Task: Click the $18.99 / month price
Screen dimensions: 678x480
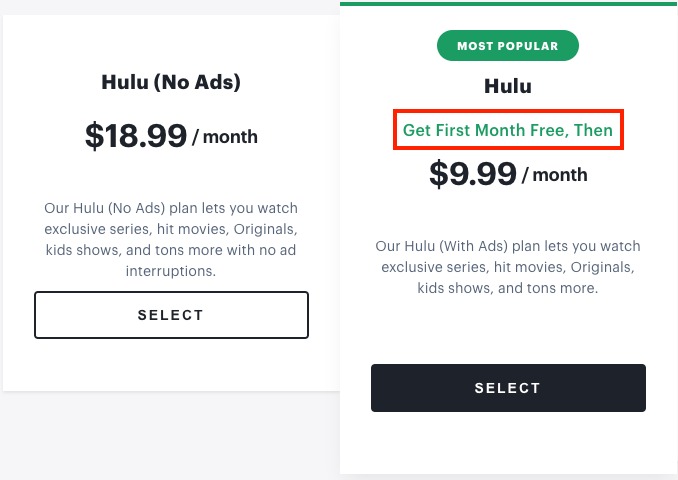Action: [171, 136]
